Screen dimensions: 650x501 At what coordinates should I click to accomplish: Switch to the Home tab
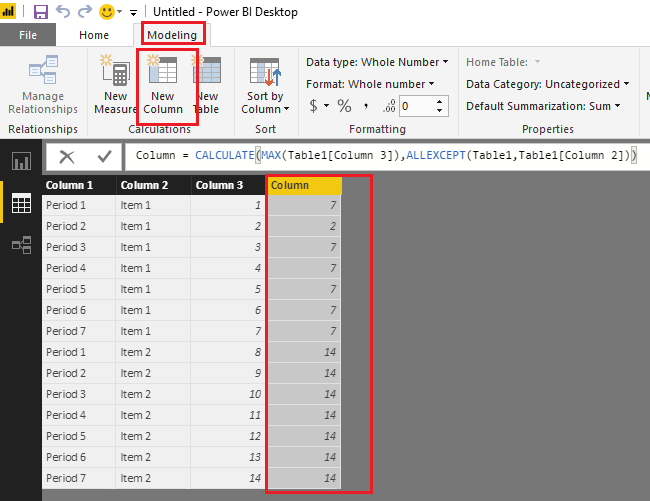(94, 35)
